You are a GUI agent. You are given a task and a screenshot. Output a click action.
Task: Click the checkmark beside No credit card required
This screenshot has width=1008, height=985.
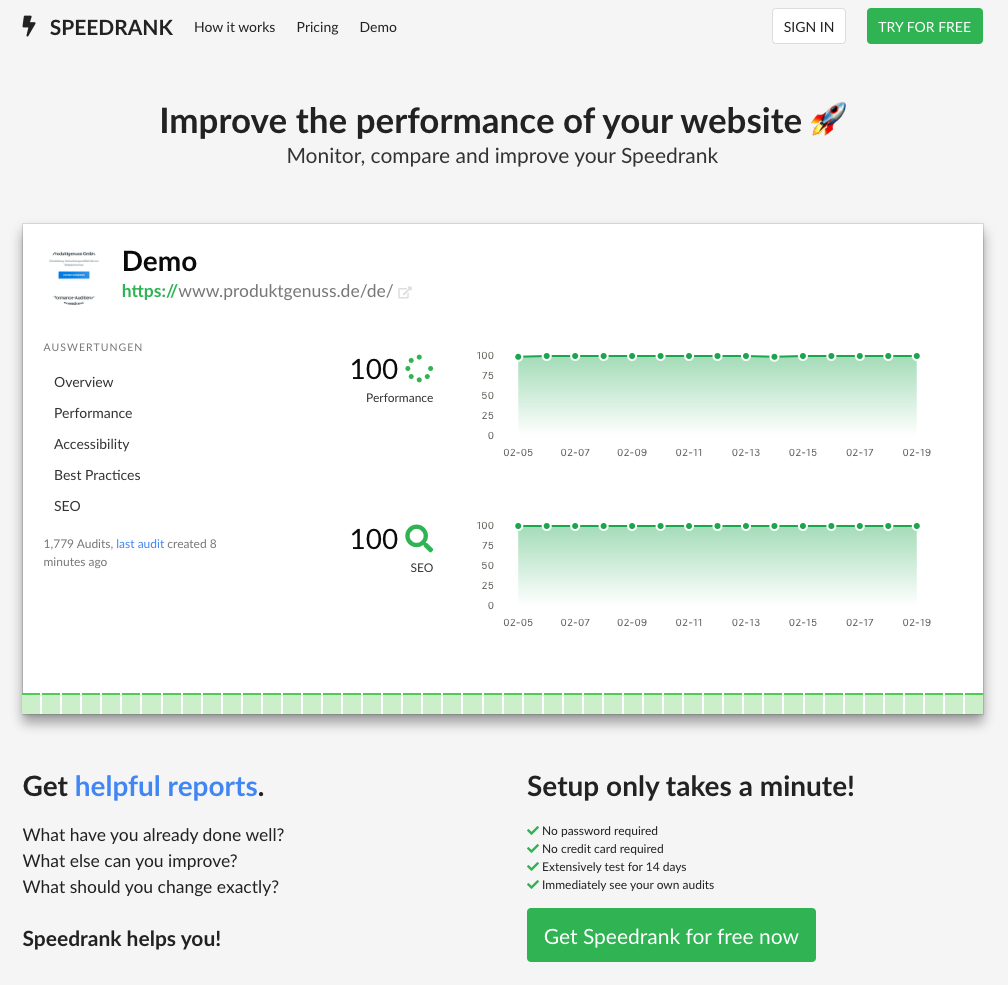tap(532, 848)
